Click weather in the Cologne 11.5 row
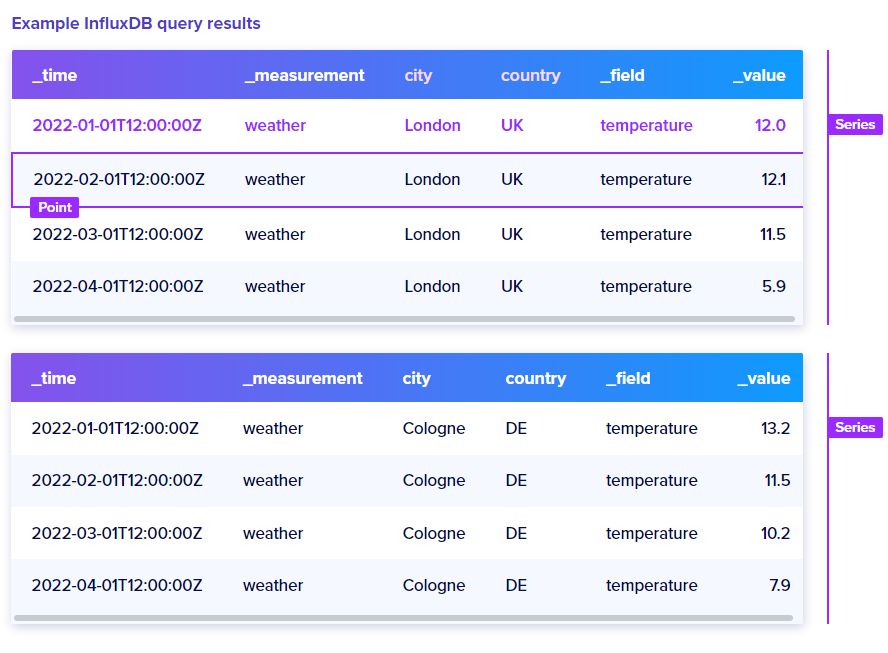888x653 pixels. [273, 480]
